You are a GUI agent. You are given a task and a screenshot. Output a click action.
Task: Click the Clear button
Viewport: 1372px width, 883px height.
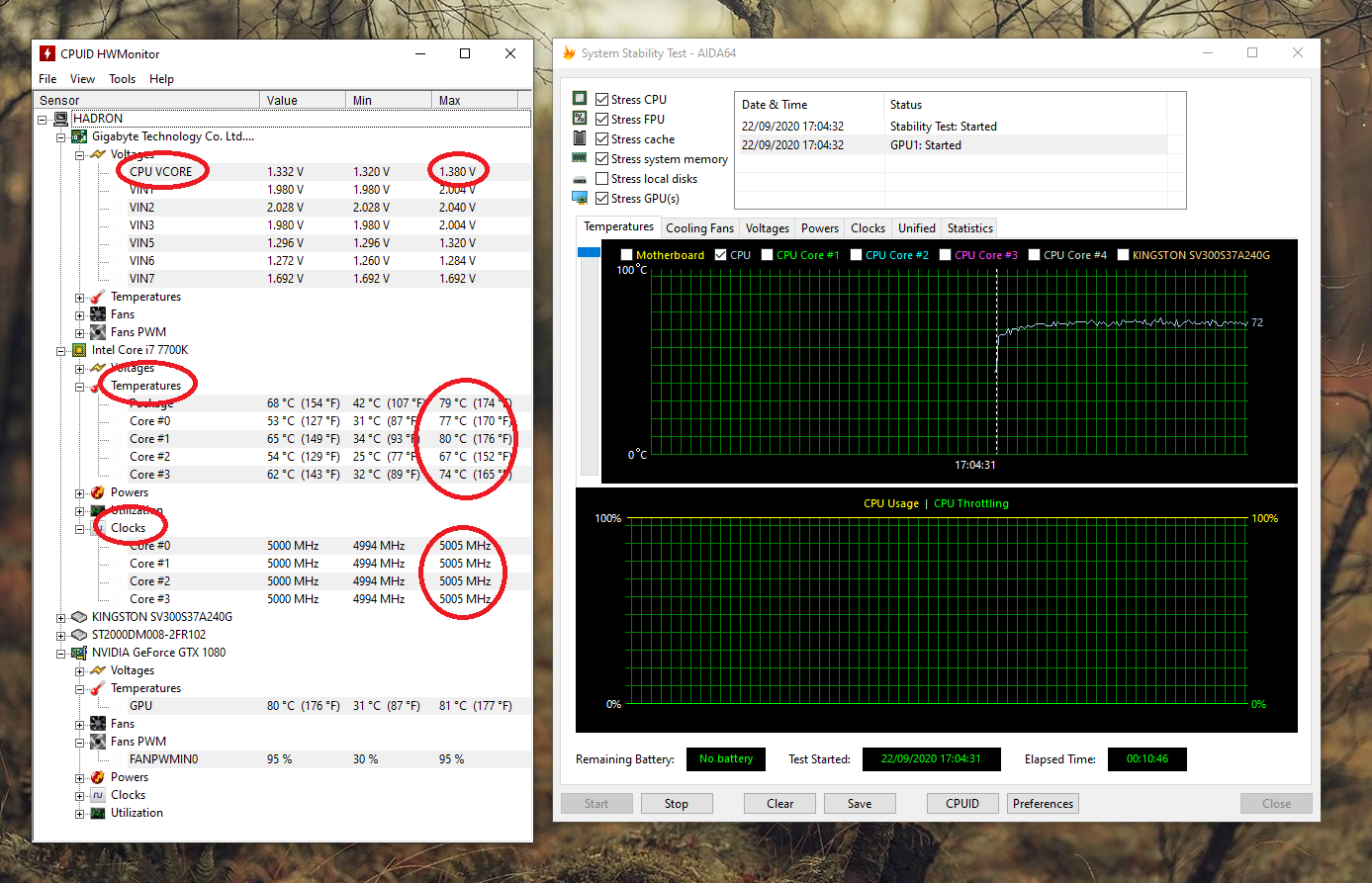[779, 804]
